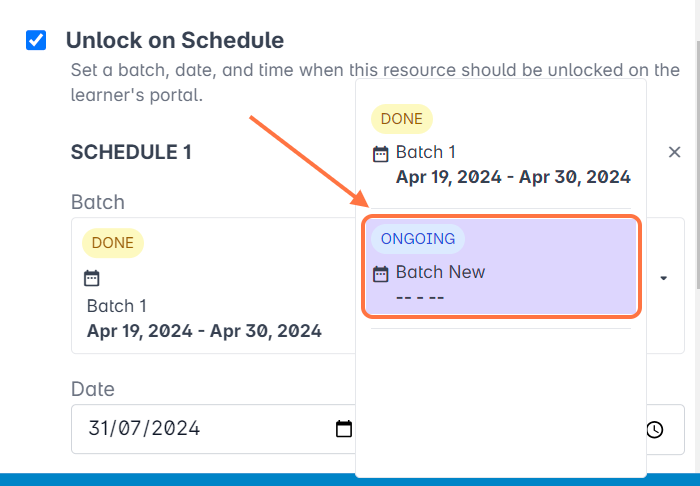Click the Date field label
The width and height of the screenshot is (700, 486).
[93, 389]
